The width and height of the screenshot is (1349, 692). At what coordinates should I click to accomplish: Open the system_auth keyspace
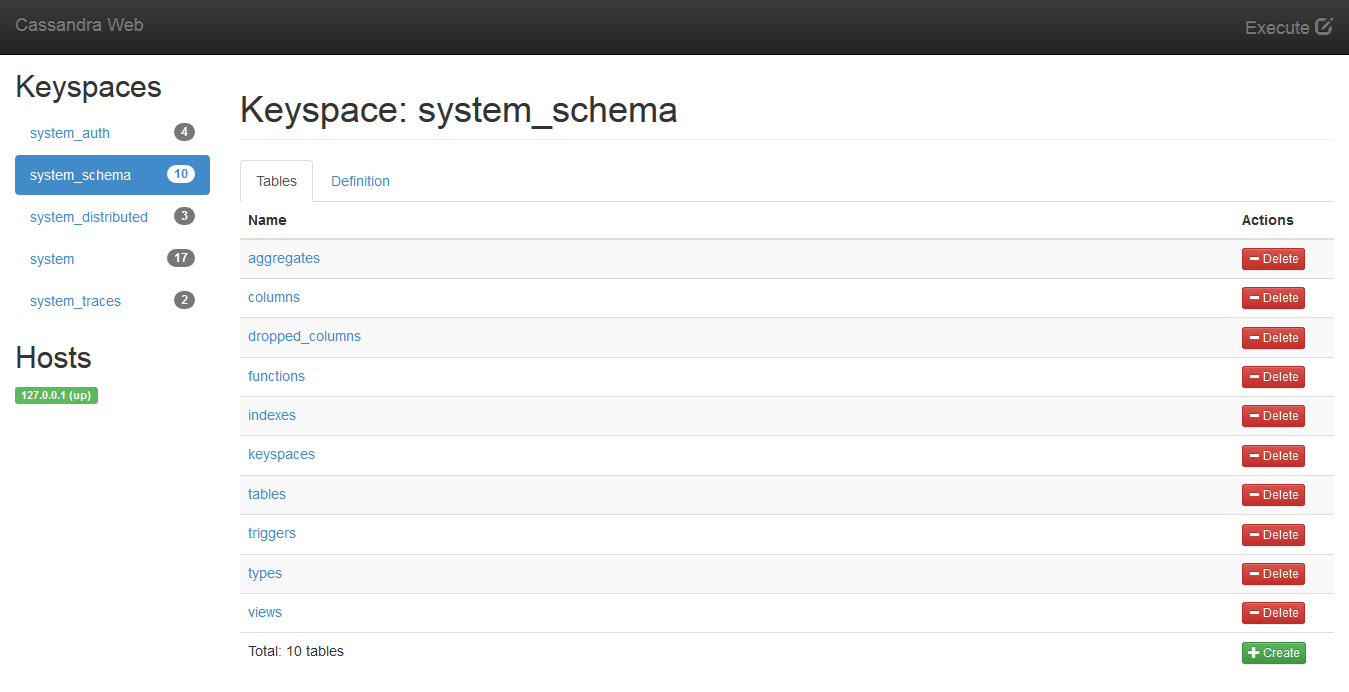pyautogui.click(x=70, y=133)
